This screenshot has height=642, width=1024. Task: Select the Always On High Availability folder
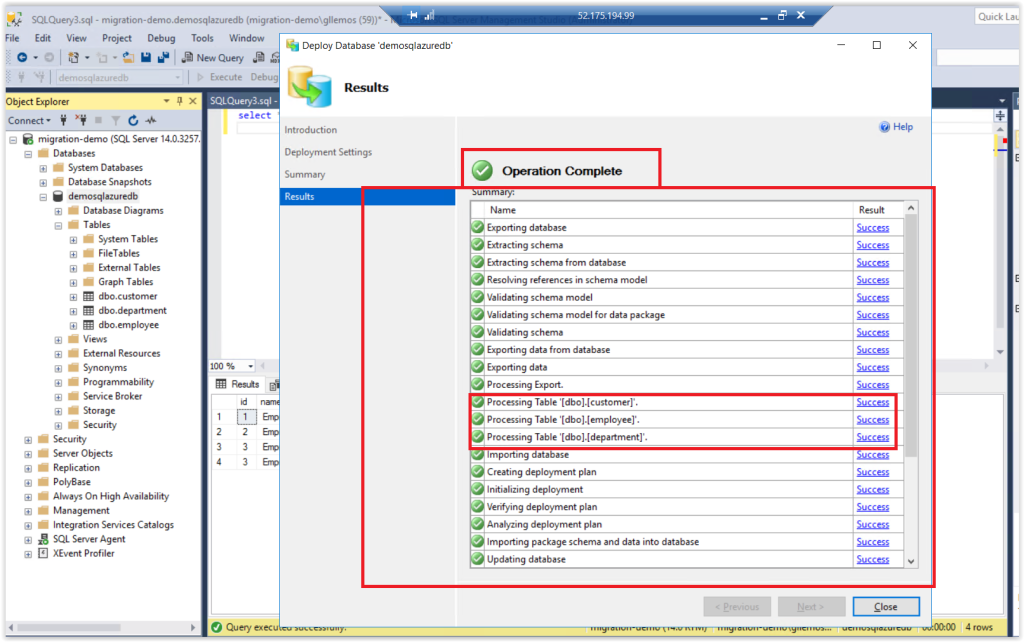[110, 496]
